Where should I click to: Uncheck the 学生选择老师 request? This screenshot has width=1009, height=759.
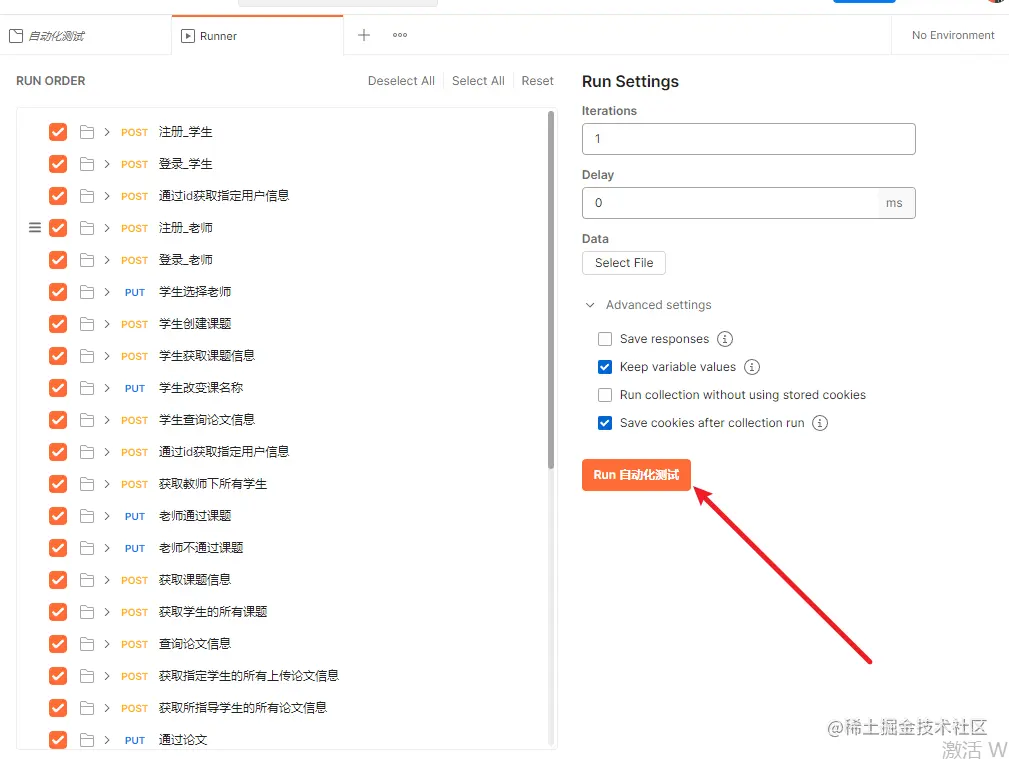[x=58, y=292]
